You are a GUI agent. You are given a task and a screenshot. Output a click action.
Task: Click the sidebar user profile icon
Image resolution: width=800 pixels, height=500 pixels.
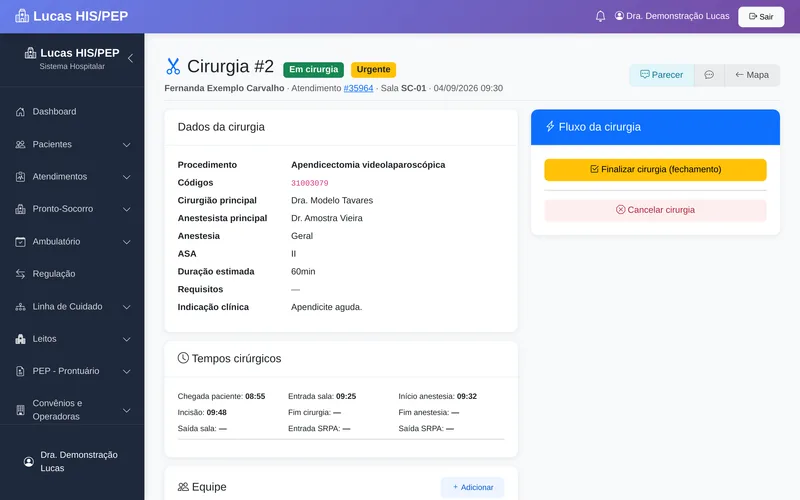tap(29, 462)
